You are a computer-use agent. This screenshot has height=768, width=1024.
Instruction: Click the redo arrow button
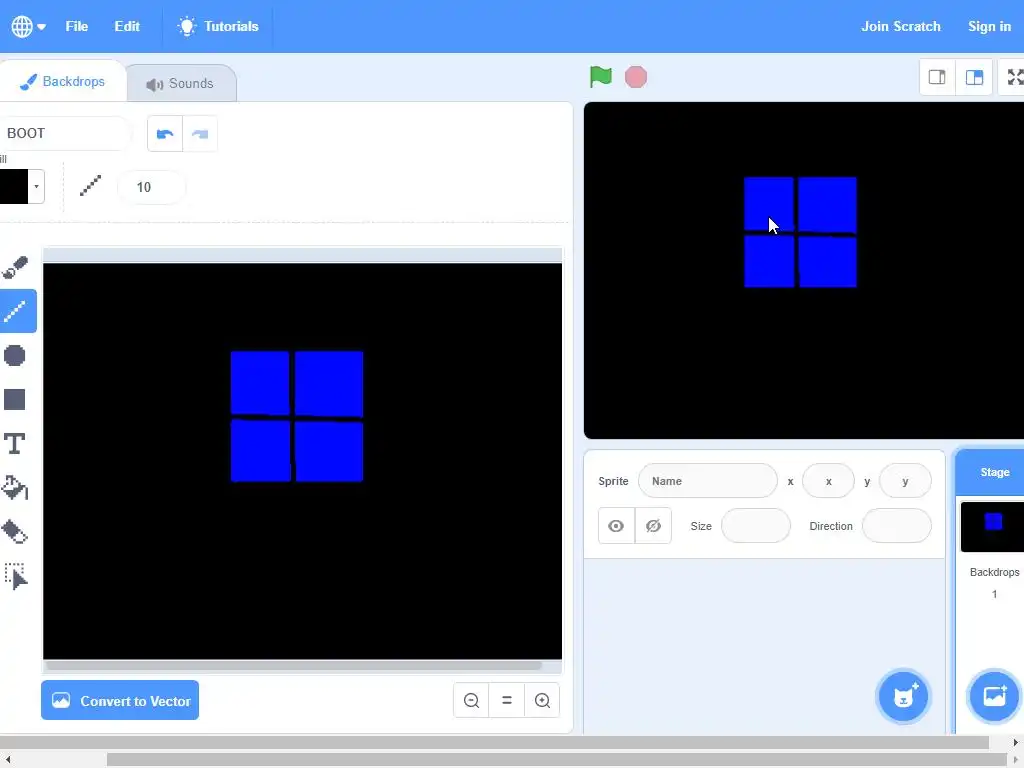point(200,134)
